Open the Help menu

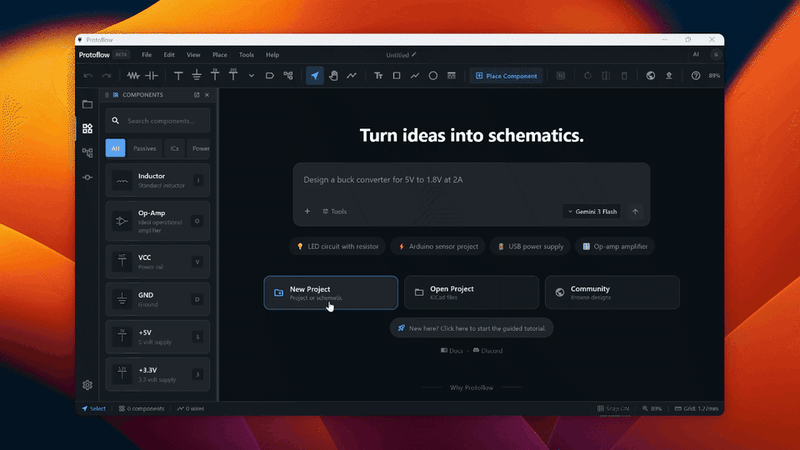[272, 55]
